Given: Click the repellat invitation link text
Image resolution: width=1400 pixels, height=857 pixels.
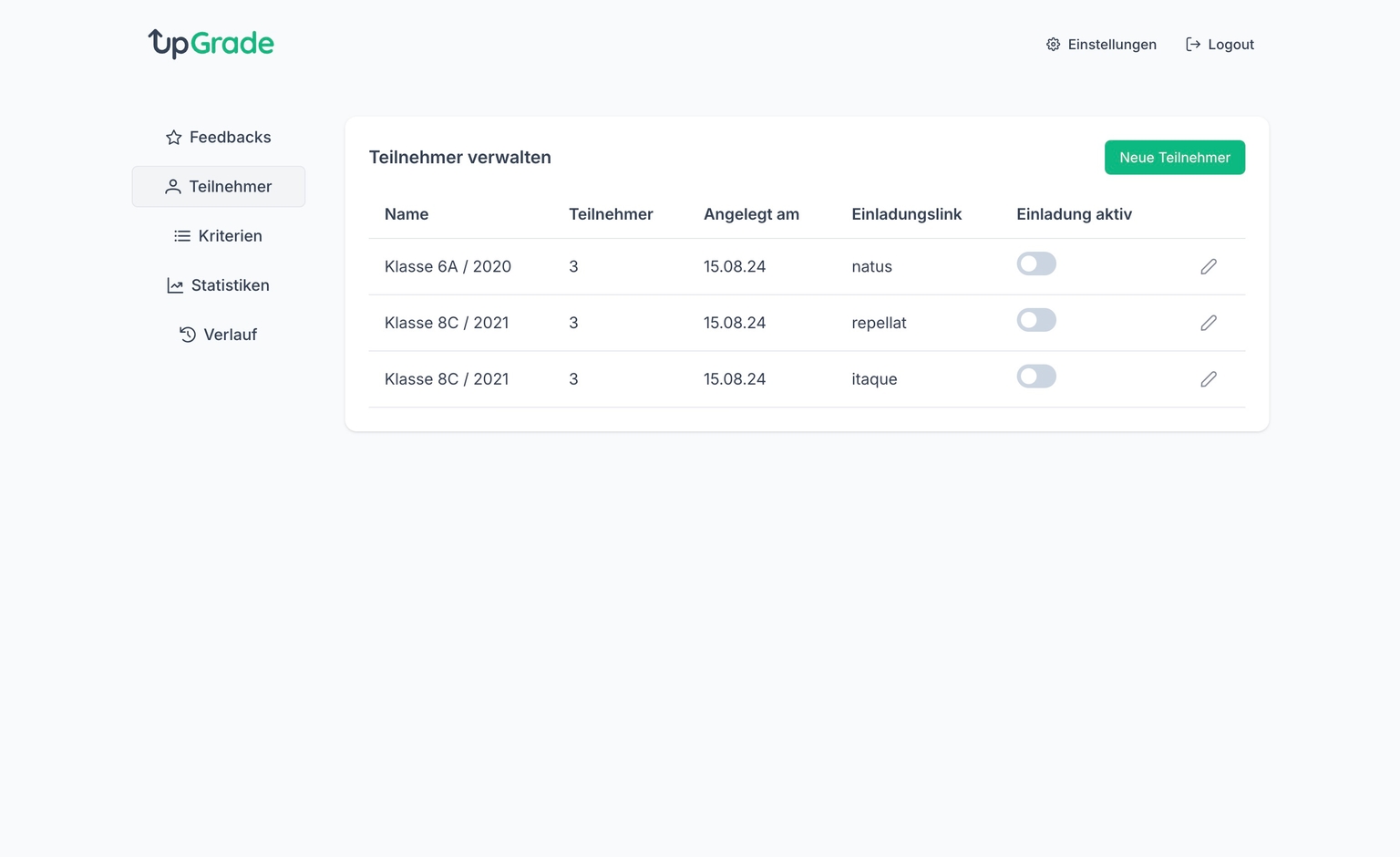Looking at the screenshot, I should point(879,323).
